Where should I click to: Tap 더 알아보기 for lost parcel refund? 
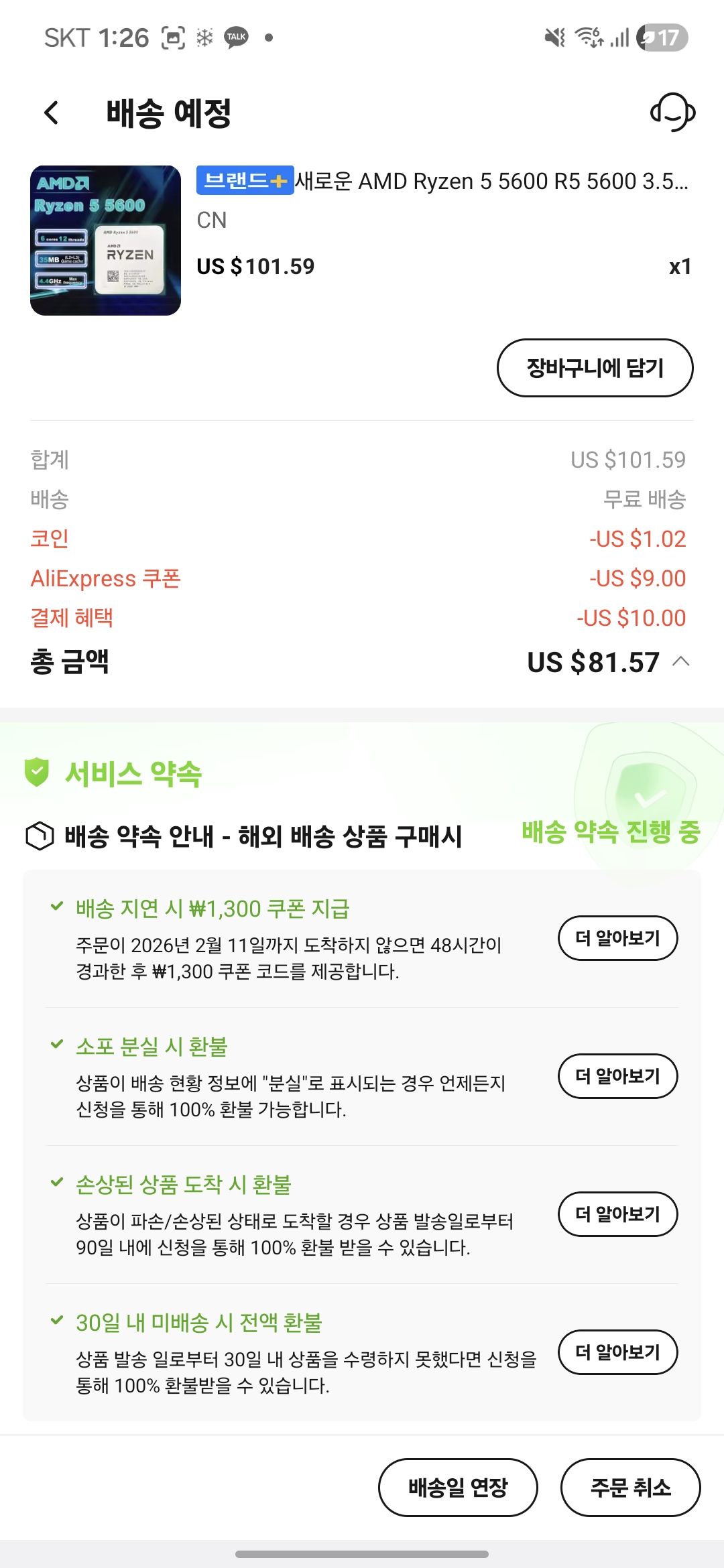pos(617,1076)
